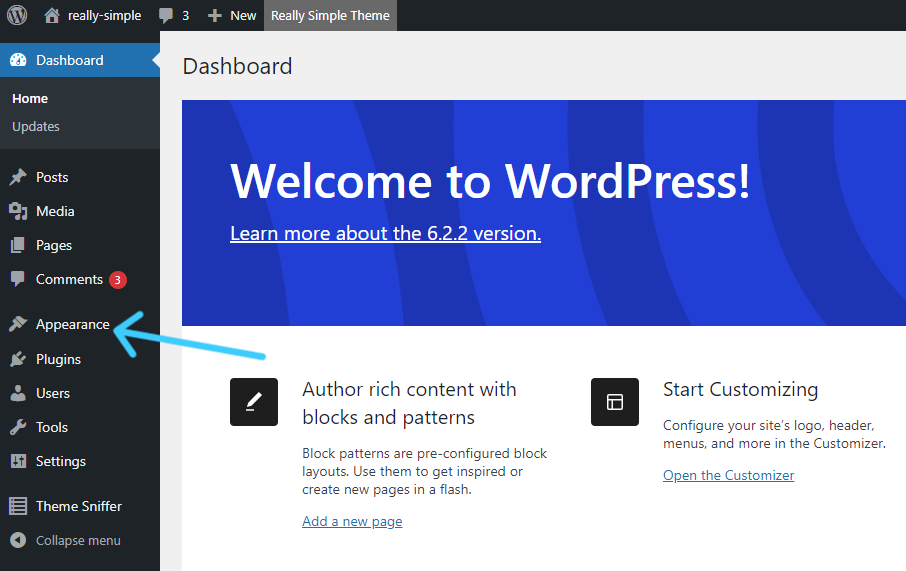Click the Media icon in the sidebar
This screenshot has width=906, height=571.
(x=18, y=211)
